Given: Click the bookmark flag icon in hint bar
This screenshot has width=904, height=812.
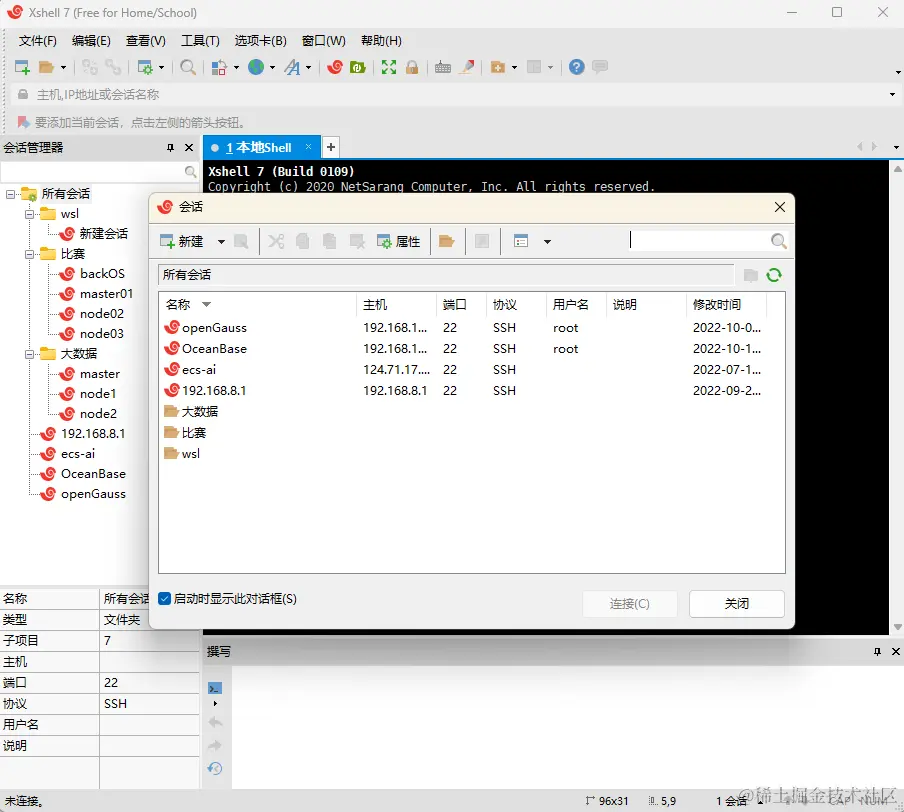Looking at the screenshot, I should (x=23, y=122).
